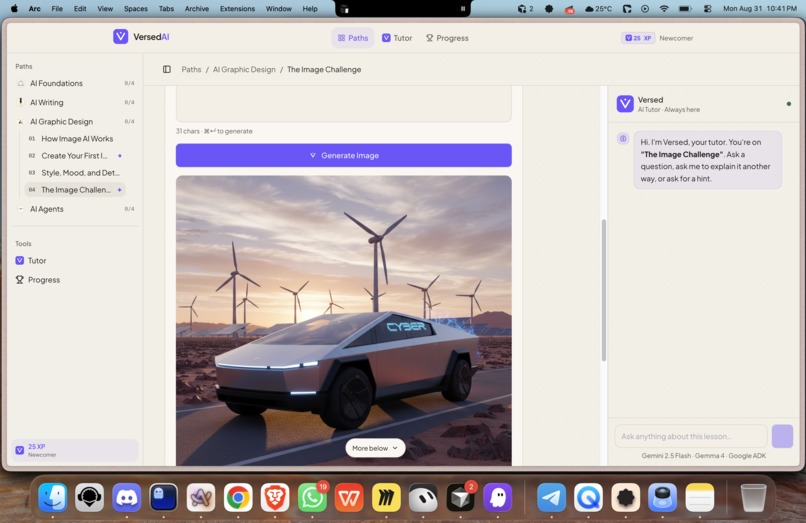The height and width of the screenshot is (523, 806).
Task: Open Finder from the dock
Action: click(x=52, y=497)
